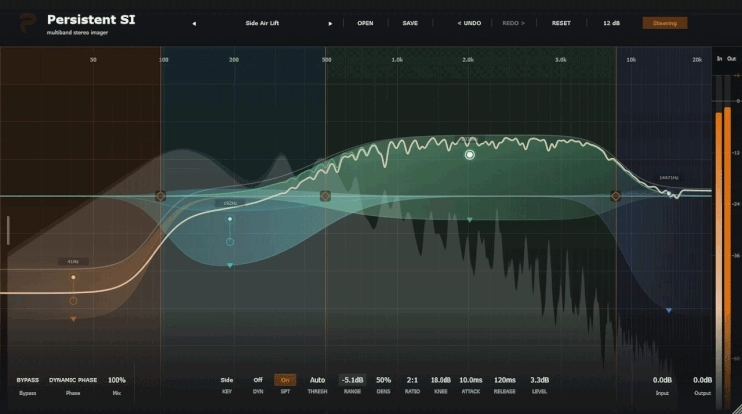Click the blue downward triangle range marker

[669, 310]
